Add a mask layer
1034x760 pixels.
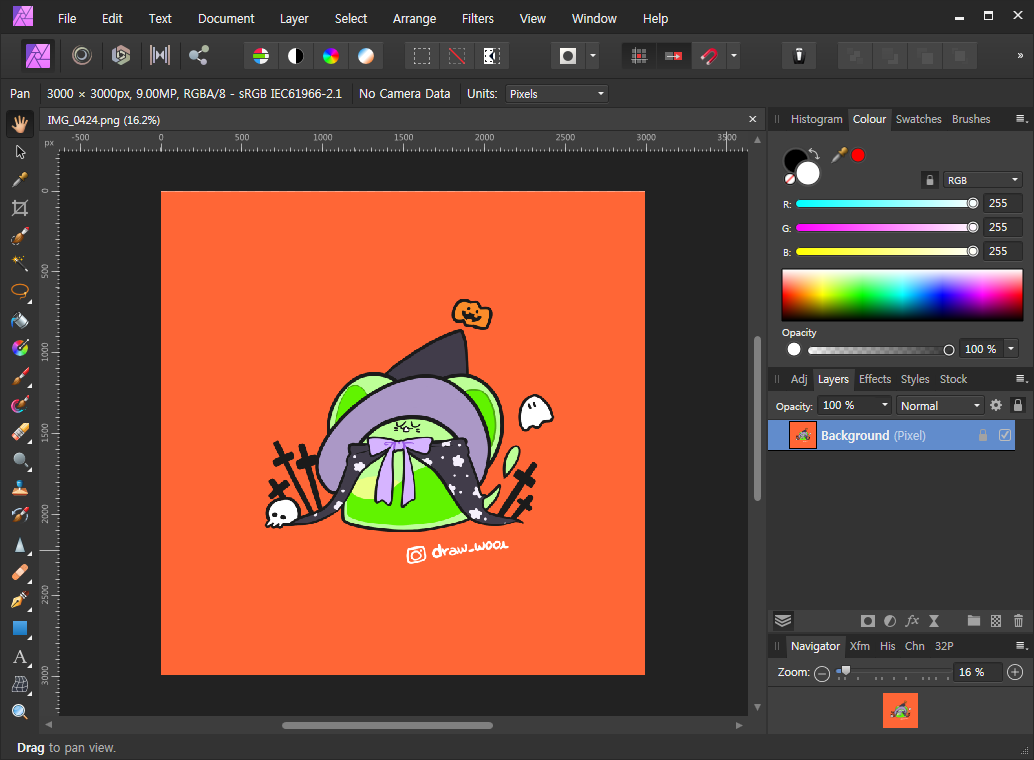(868, 621)
